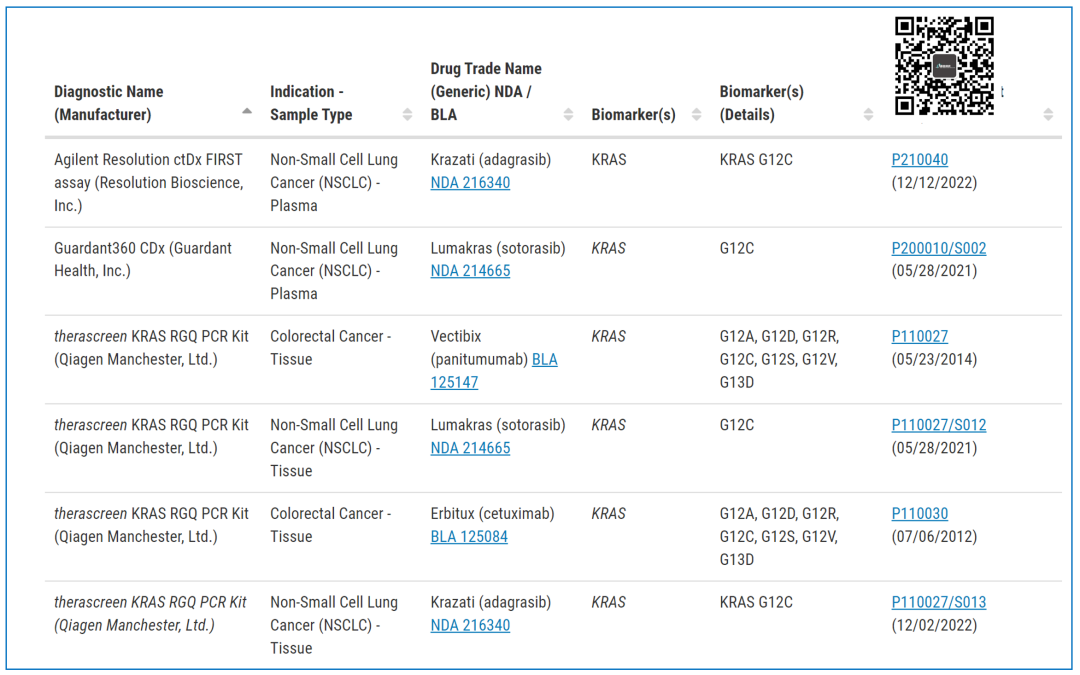Click NDA 214665 link in Guardant360 row

point(470,271)
